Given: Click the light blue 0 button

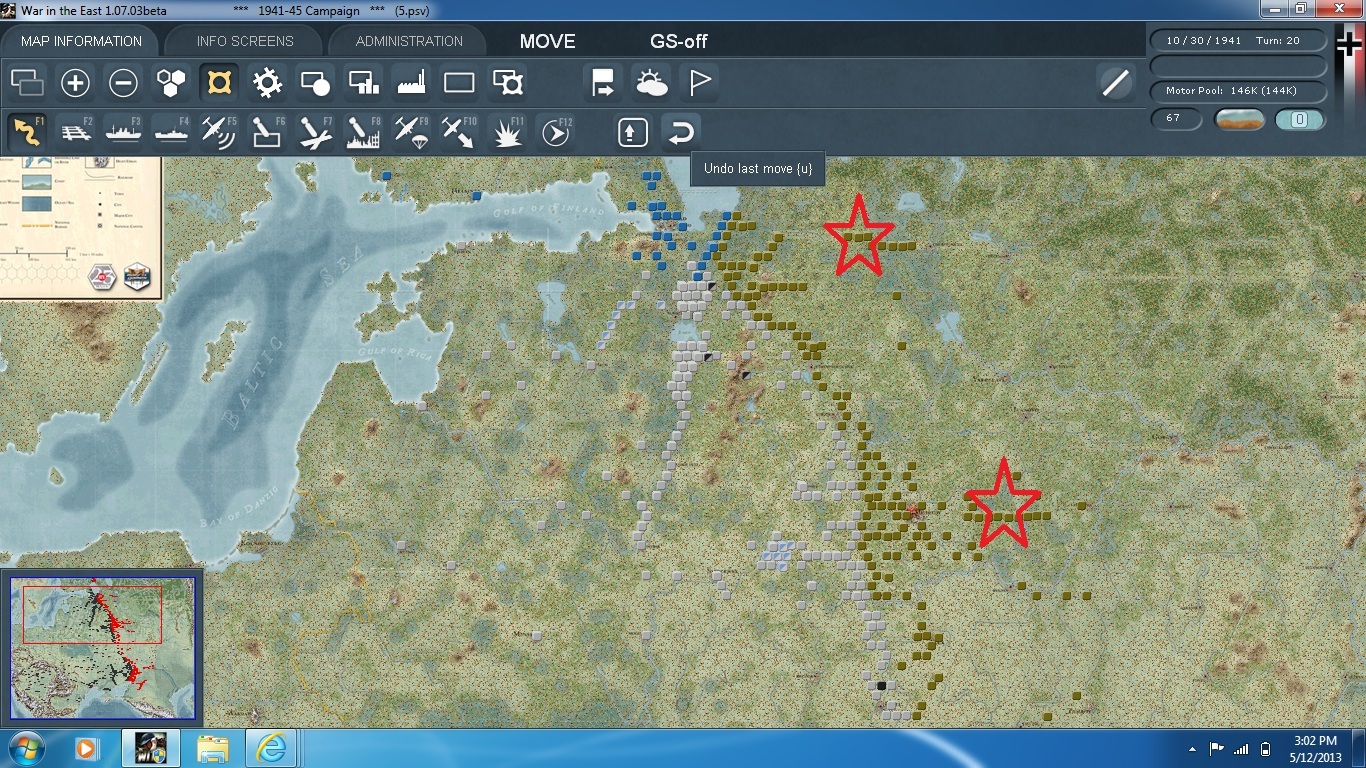Looking at the screenshot, I should pyautogui.click(x=1300, y=120).
